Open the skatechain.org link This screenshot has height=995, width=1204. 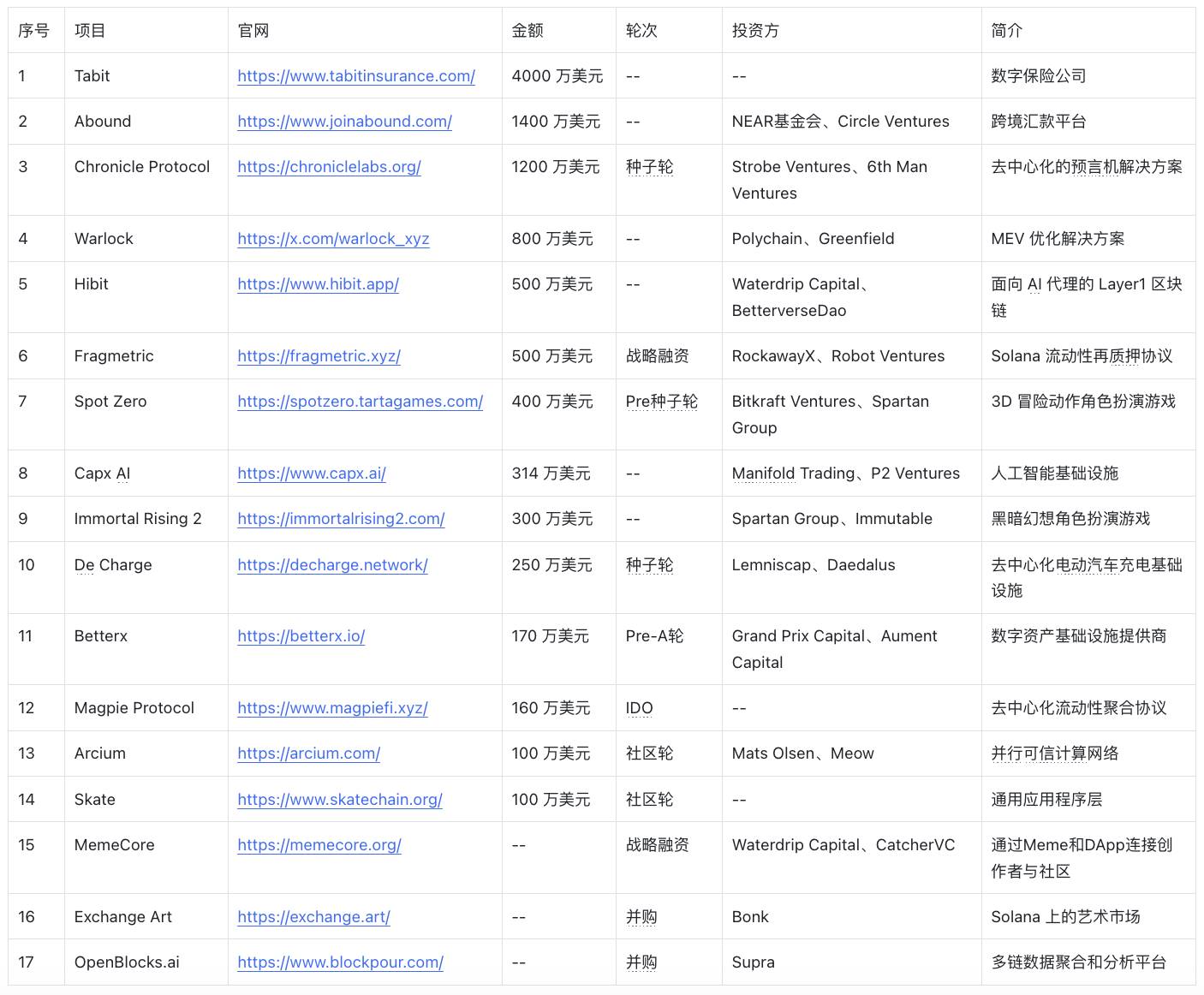[339, 800]
